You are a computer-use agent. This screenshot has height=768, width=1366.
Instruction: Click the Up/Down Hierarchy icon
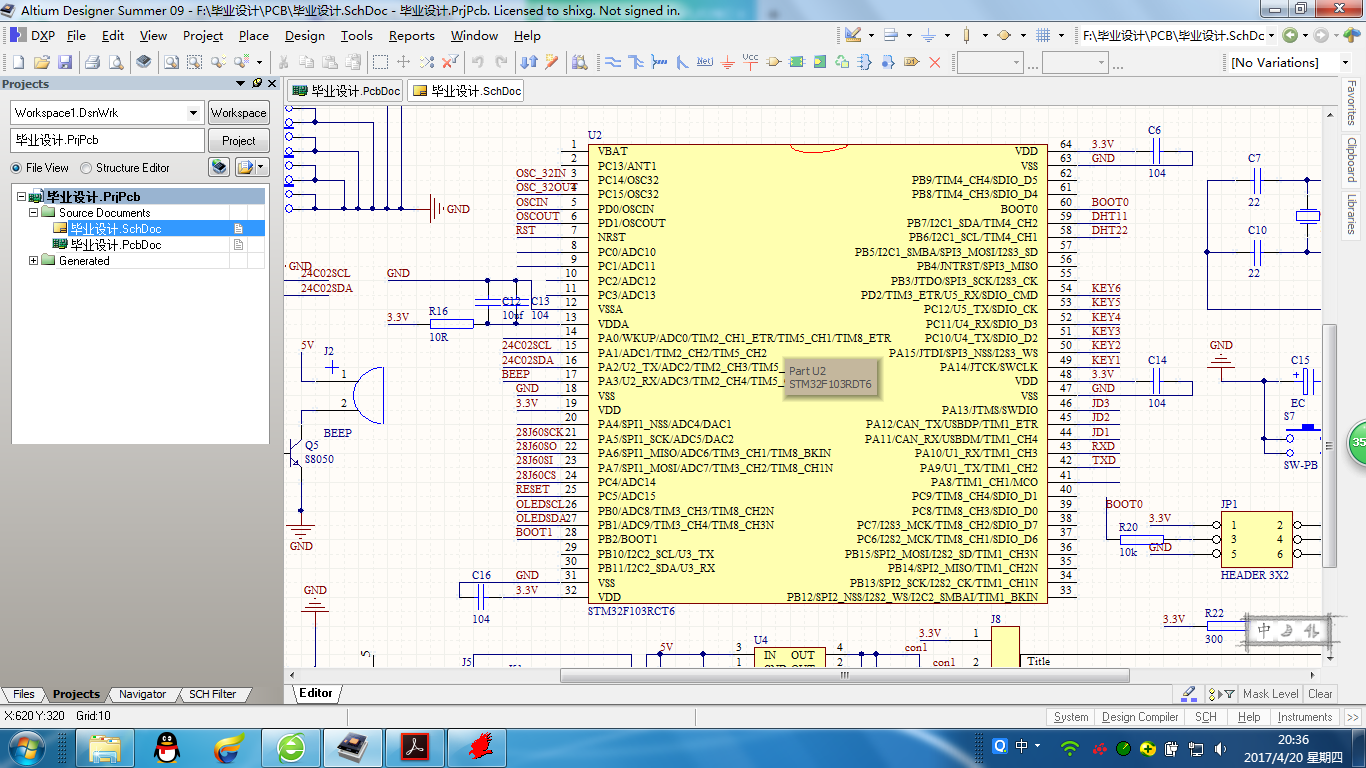click(529, 62)
